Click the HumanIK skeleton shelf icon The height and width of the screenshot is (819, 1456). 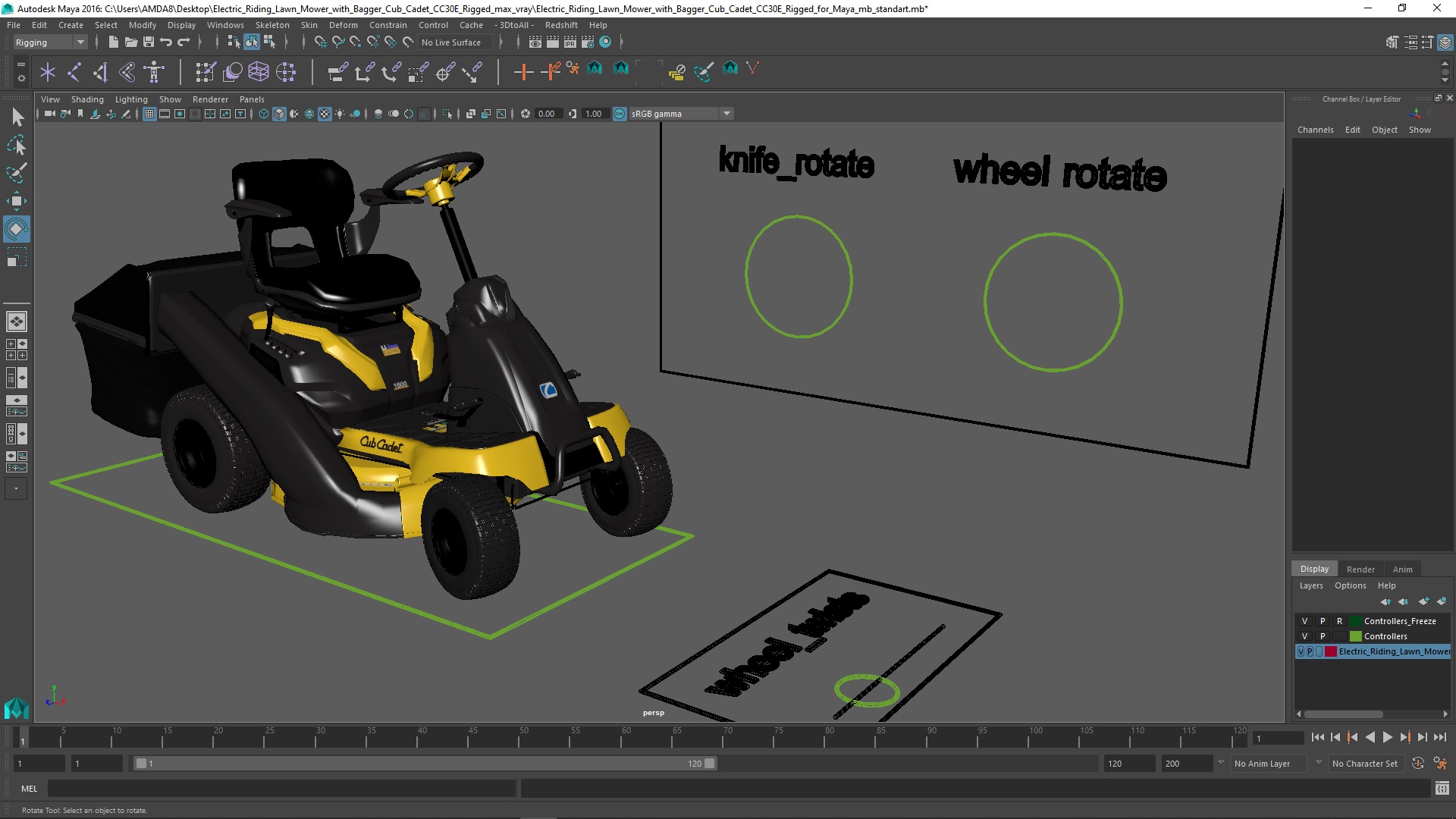(154, 72)
